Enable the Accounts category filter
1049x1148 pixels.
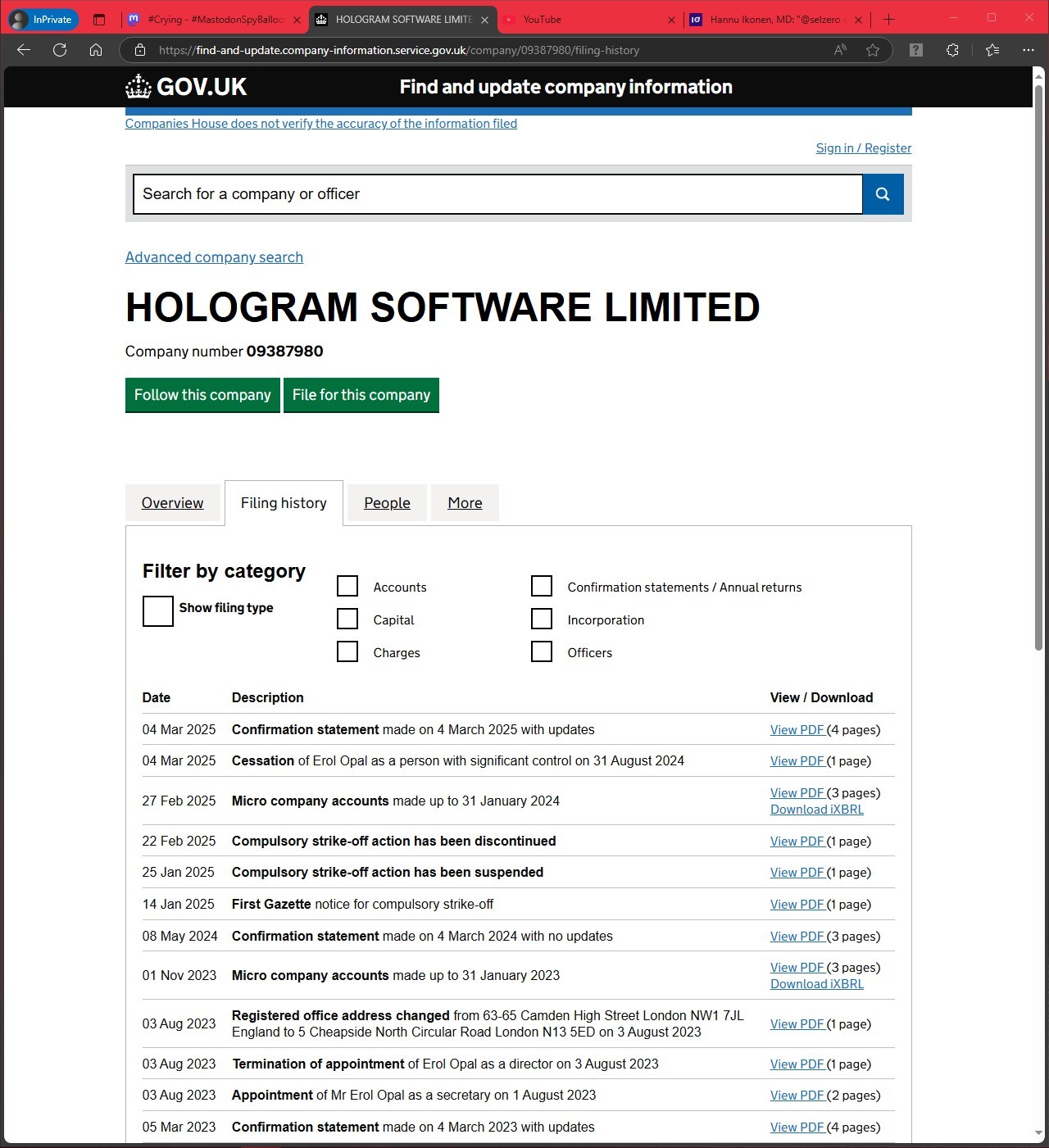click(x=347, y=586)
